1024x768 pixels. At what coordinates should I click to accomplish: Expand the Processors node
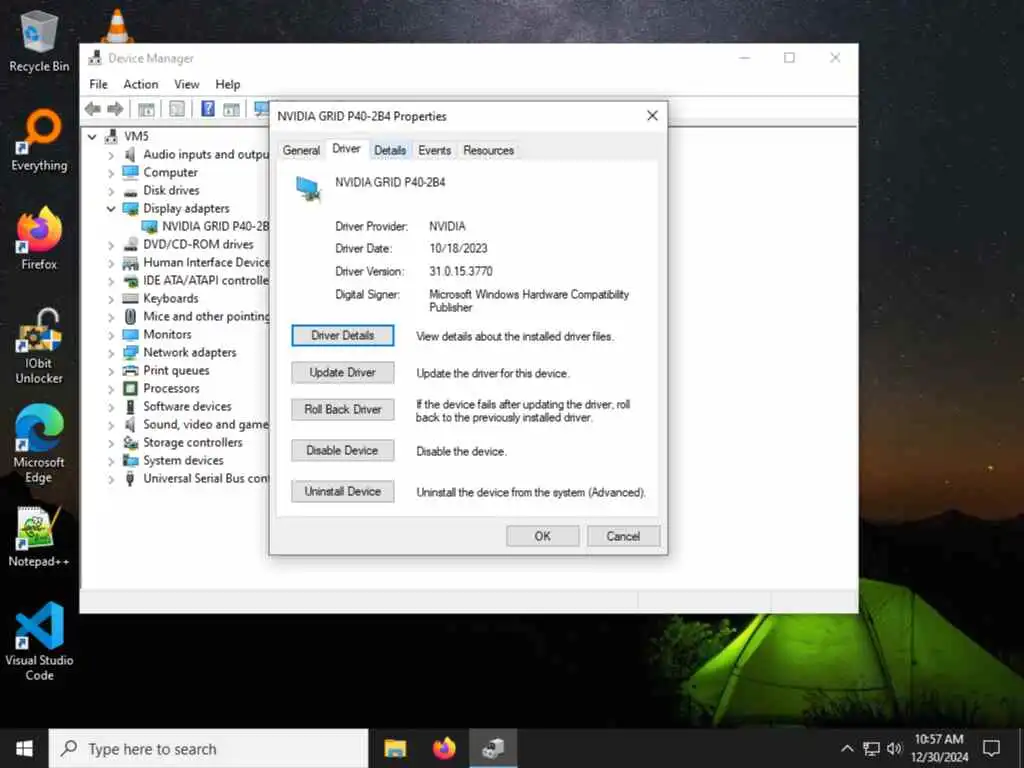click(111, 389)
